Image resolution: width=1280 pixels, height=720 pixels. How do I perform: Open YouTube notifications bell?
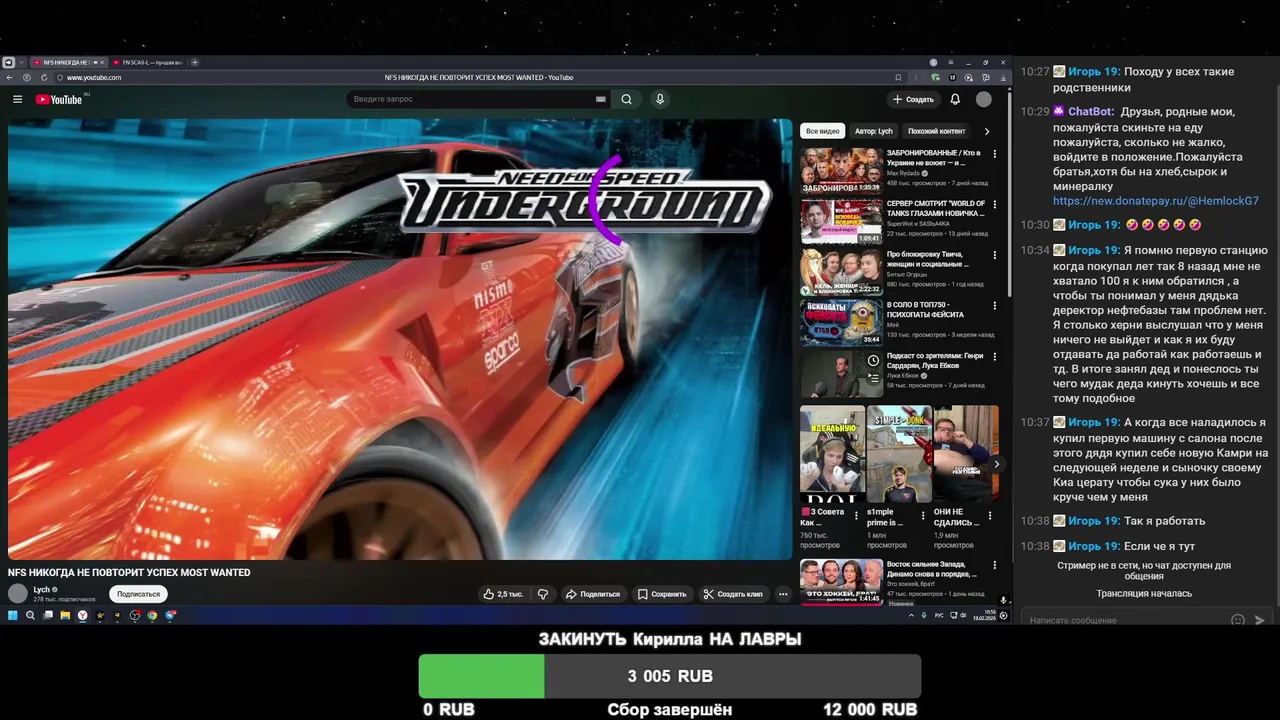point(955,99)
